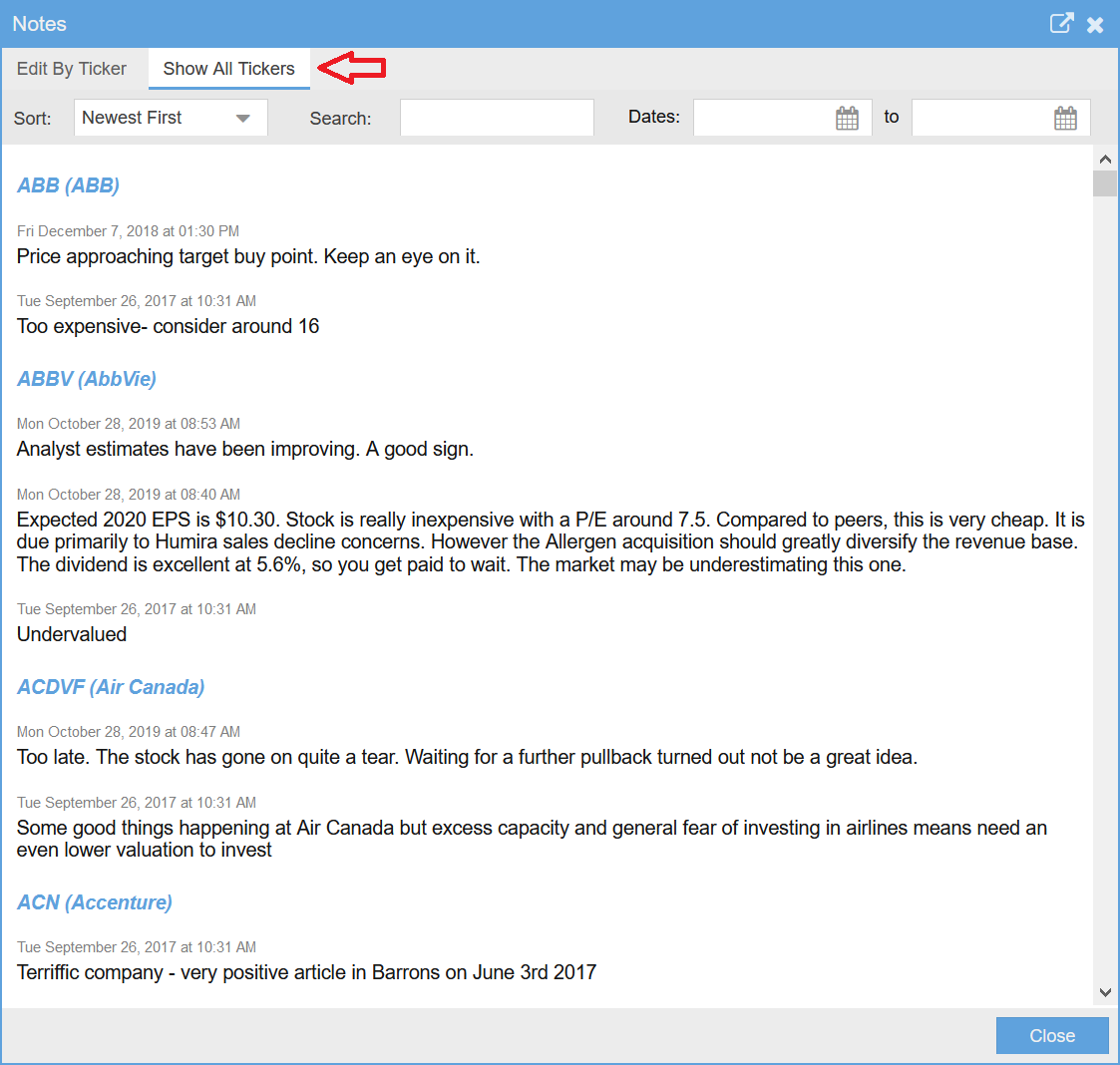Image resolution: width=1120 pixels, height=1065 pixels.
Task: Select note 'Price approaching target buy point'
Action: [x=248, y=256]
